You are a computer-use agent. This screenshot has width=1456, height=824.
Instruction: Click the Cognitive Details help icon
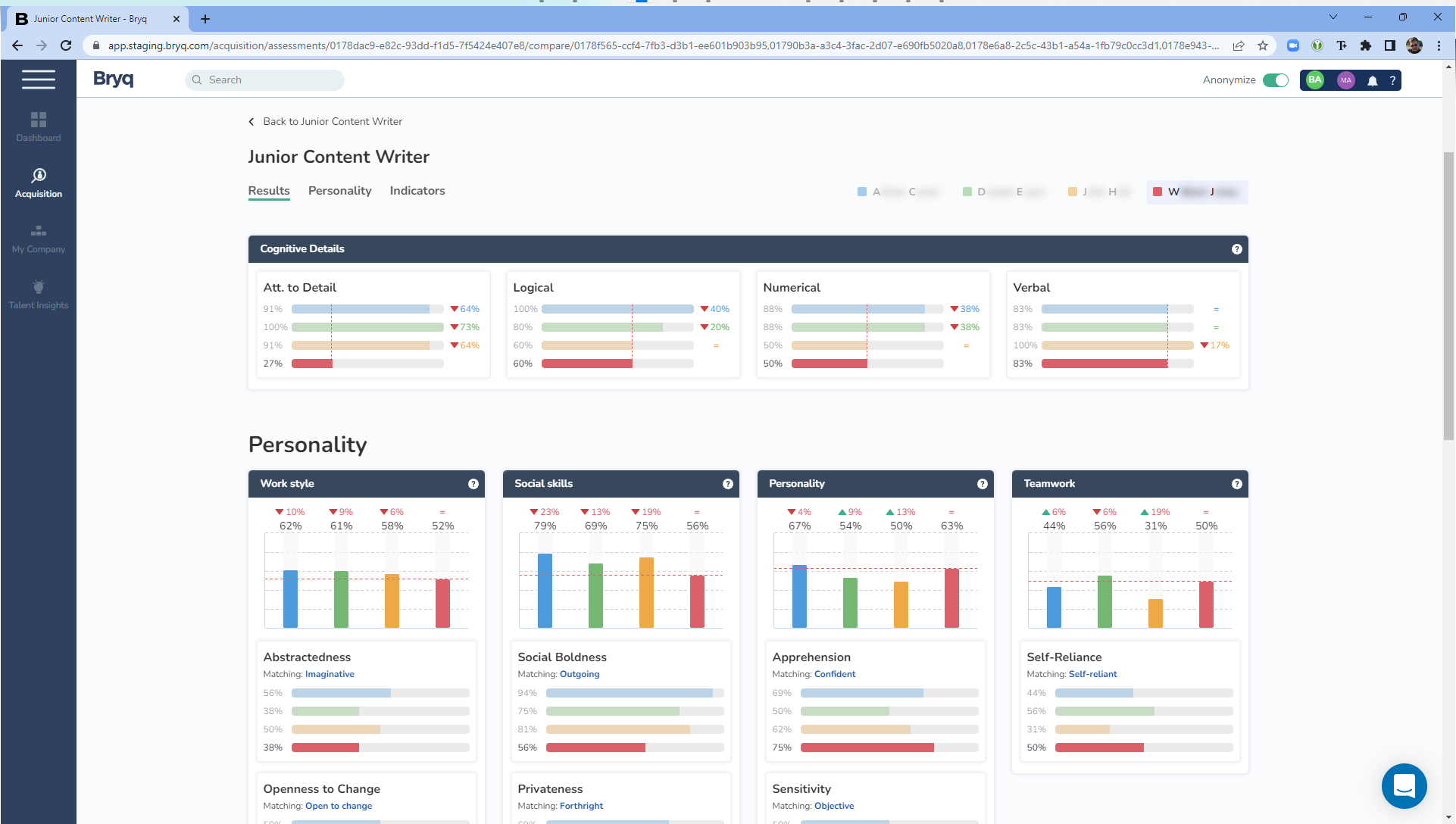pyautogui.click(x=1237, y=248)
